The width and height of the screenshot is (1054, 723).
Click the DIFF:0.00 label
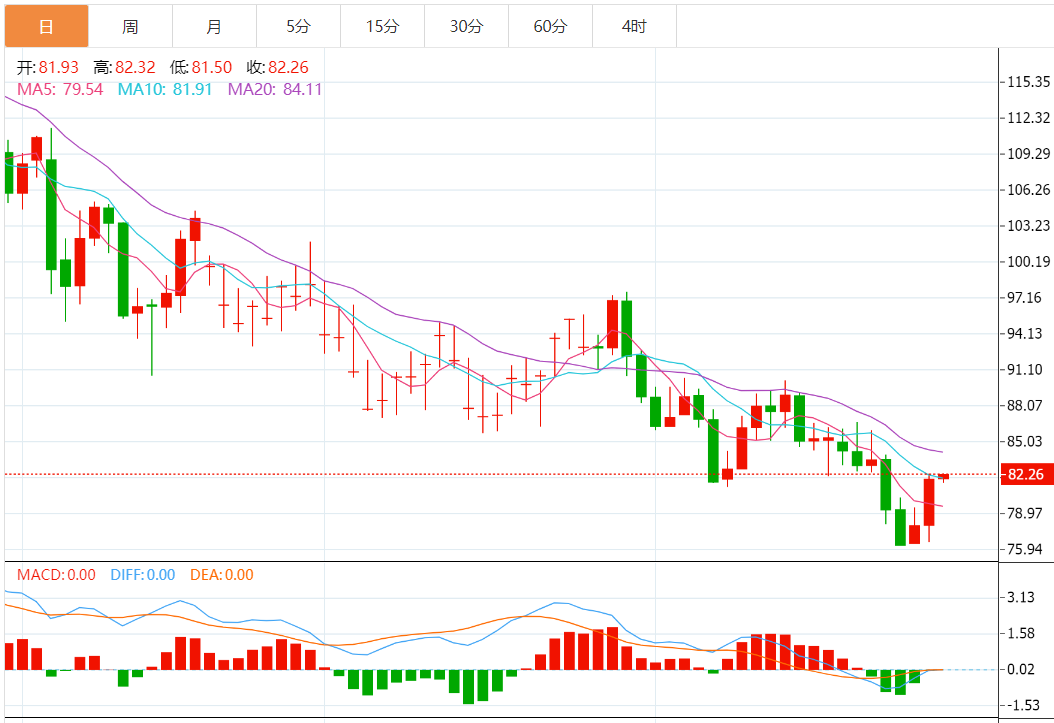click(143, 575)
